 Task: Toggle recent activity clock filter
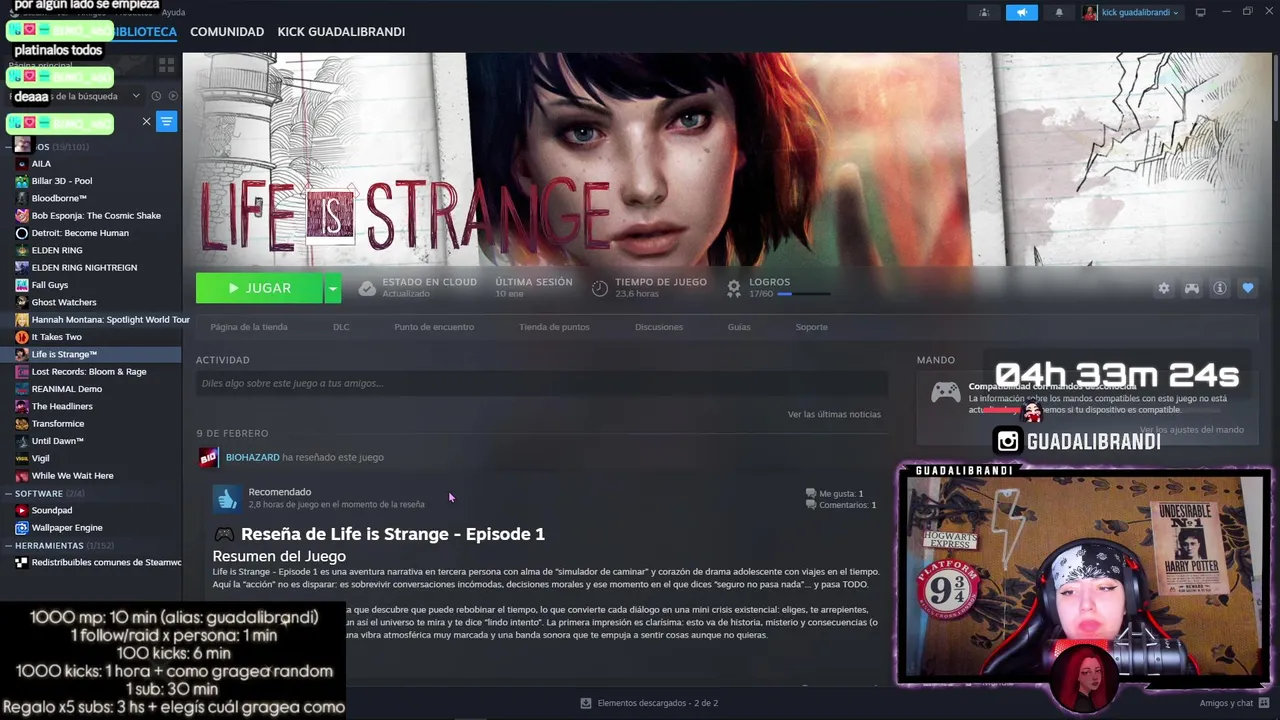click(156, 96)
